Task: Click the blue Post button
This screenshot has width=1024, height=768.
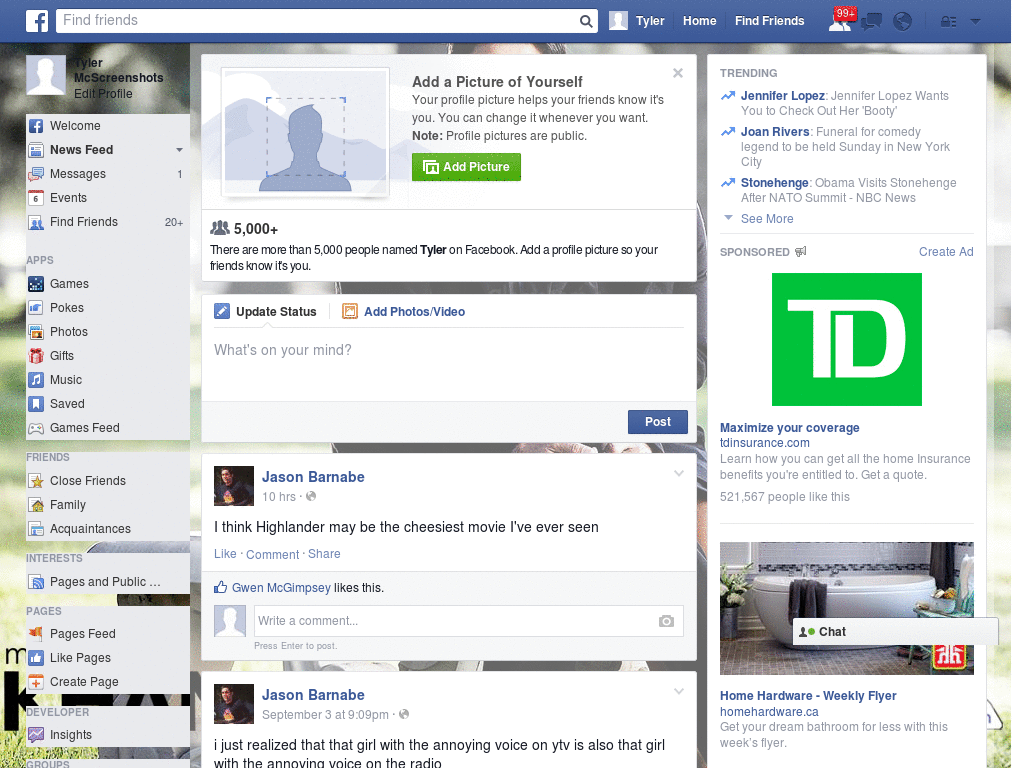Action: [658, 422]
